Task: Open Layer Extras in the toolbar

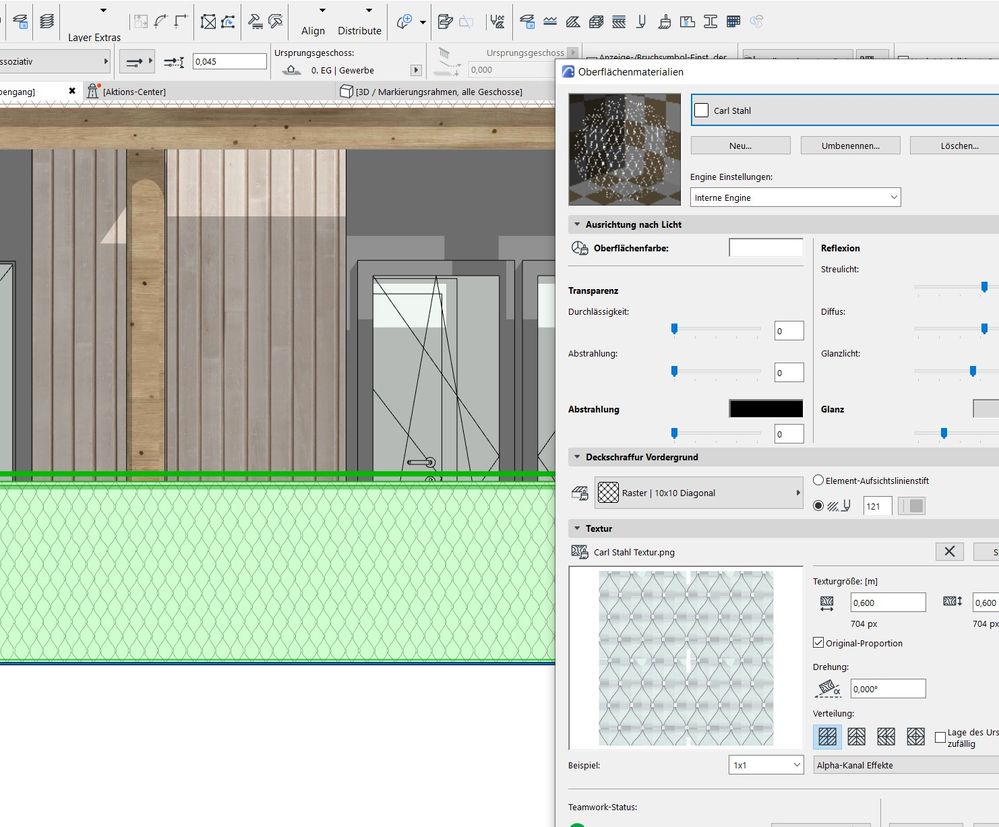Action: [94, 37]
